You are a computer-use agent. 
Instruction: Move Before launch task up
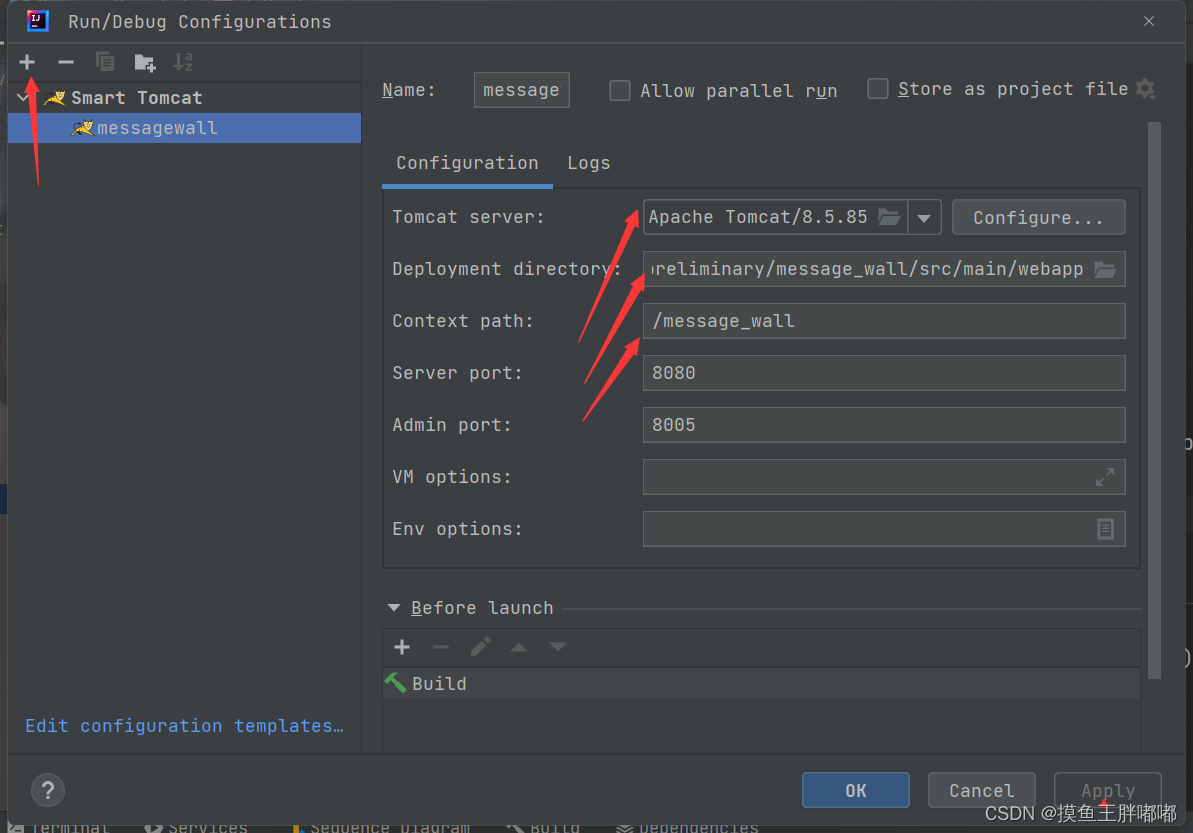coord(519,647)
